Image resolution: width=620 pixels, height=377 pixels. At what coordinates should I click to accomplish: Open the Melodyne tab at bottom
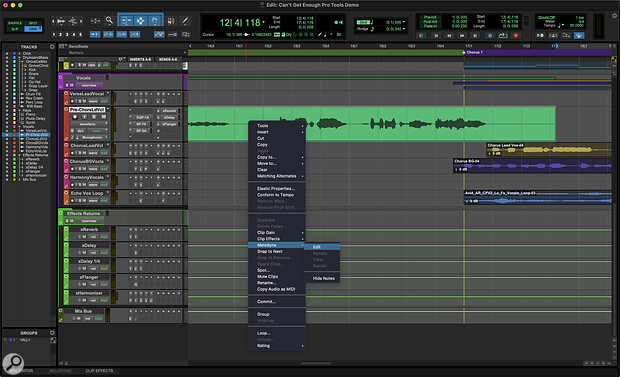click(60, 371)
